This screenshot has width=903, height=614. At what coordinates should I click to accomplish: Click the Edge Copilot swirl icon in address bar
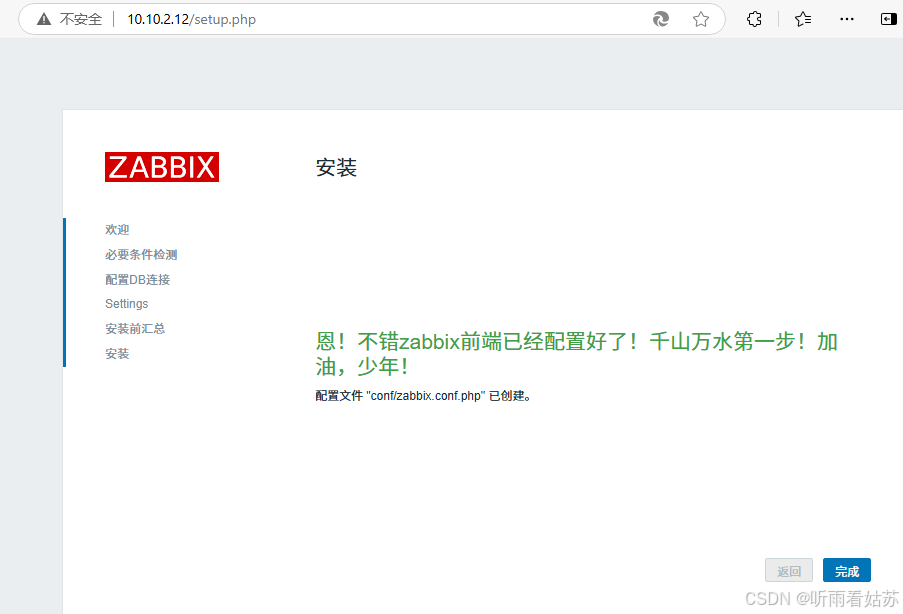pyautogui.click(x=661, y=19)
